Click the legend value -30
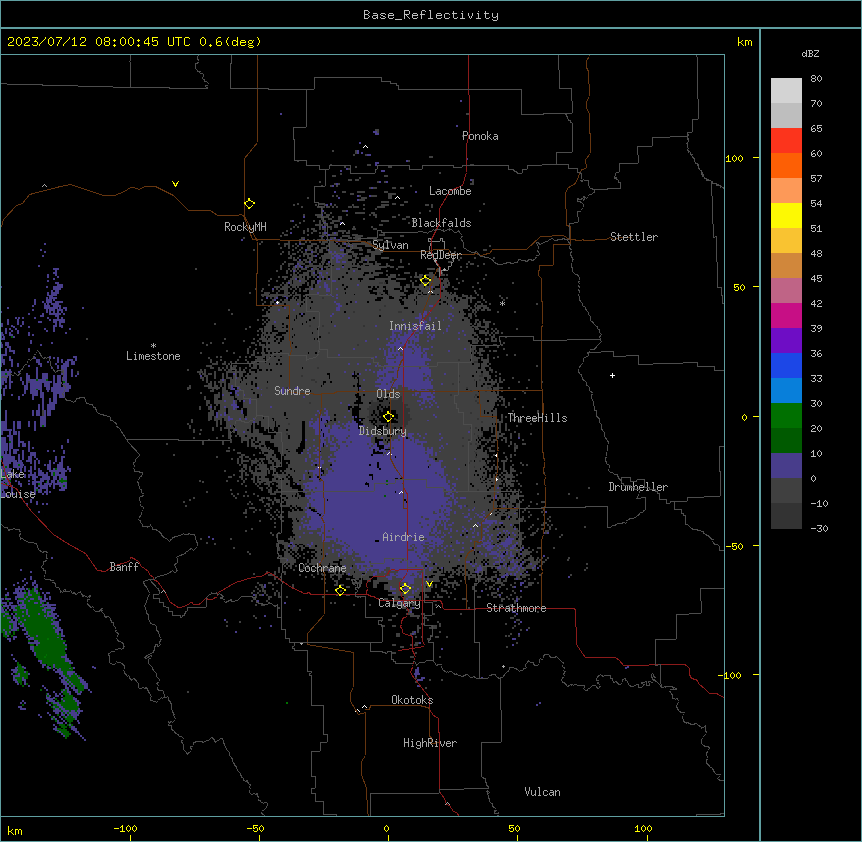 (x=819, y=528)
